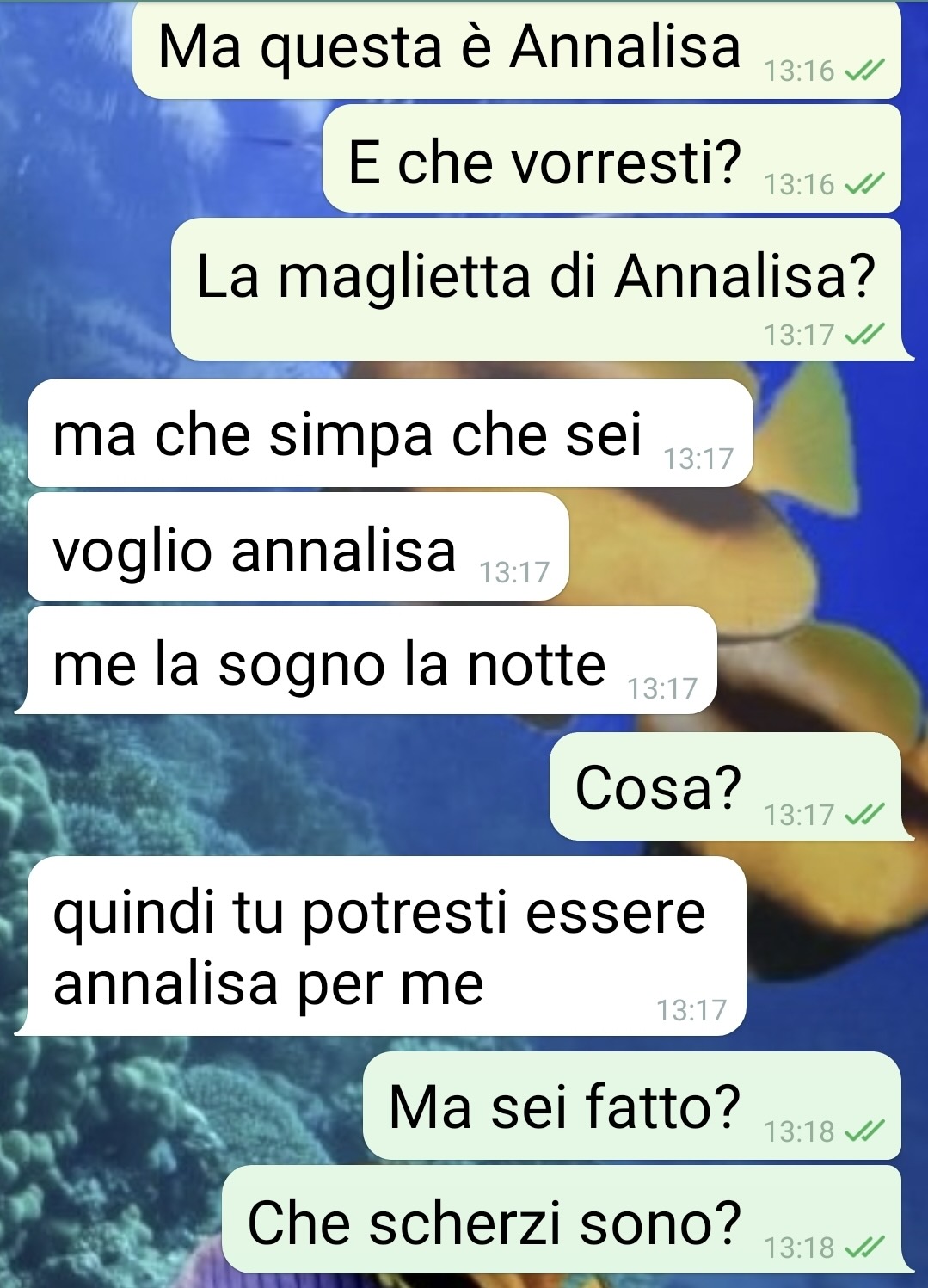
Task: Click double-check icon on 'E che vorresti?'
Action: pos(864,184)
